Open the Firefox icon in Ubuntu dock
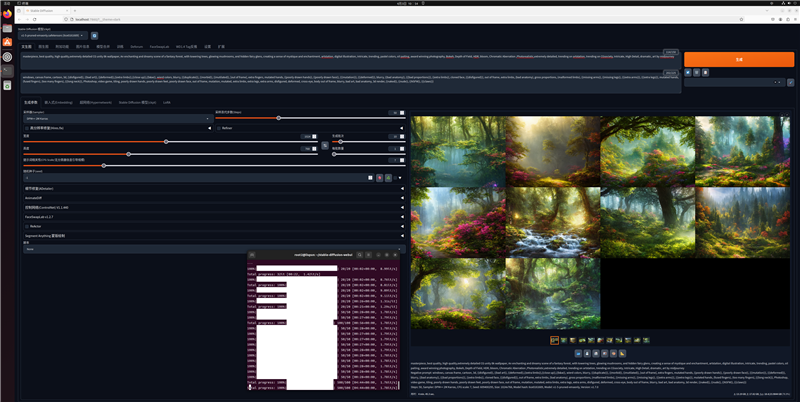 (x=8, y=13)
